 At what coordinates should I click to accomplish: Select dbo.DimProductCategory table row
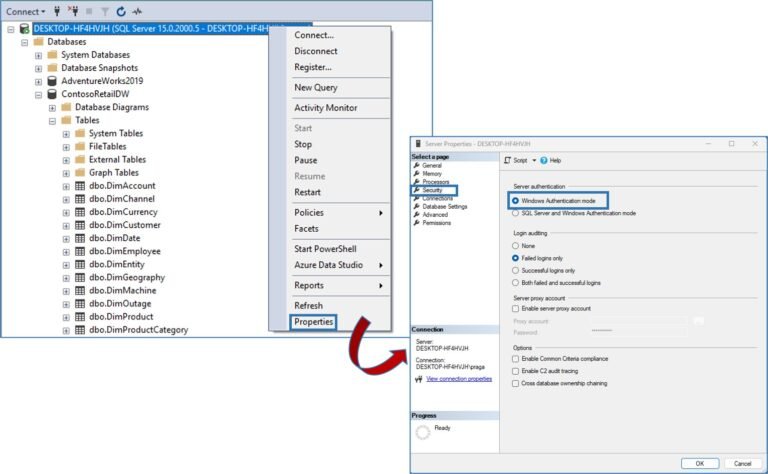point(138,330)
